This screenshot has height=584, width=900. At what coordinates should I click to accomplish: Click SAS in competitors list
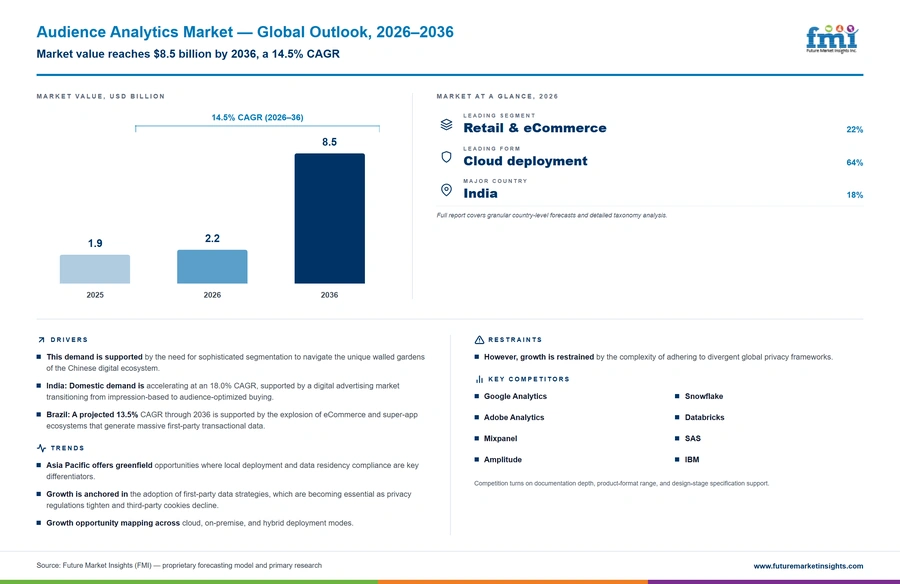point(692,438)
